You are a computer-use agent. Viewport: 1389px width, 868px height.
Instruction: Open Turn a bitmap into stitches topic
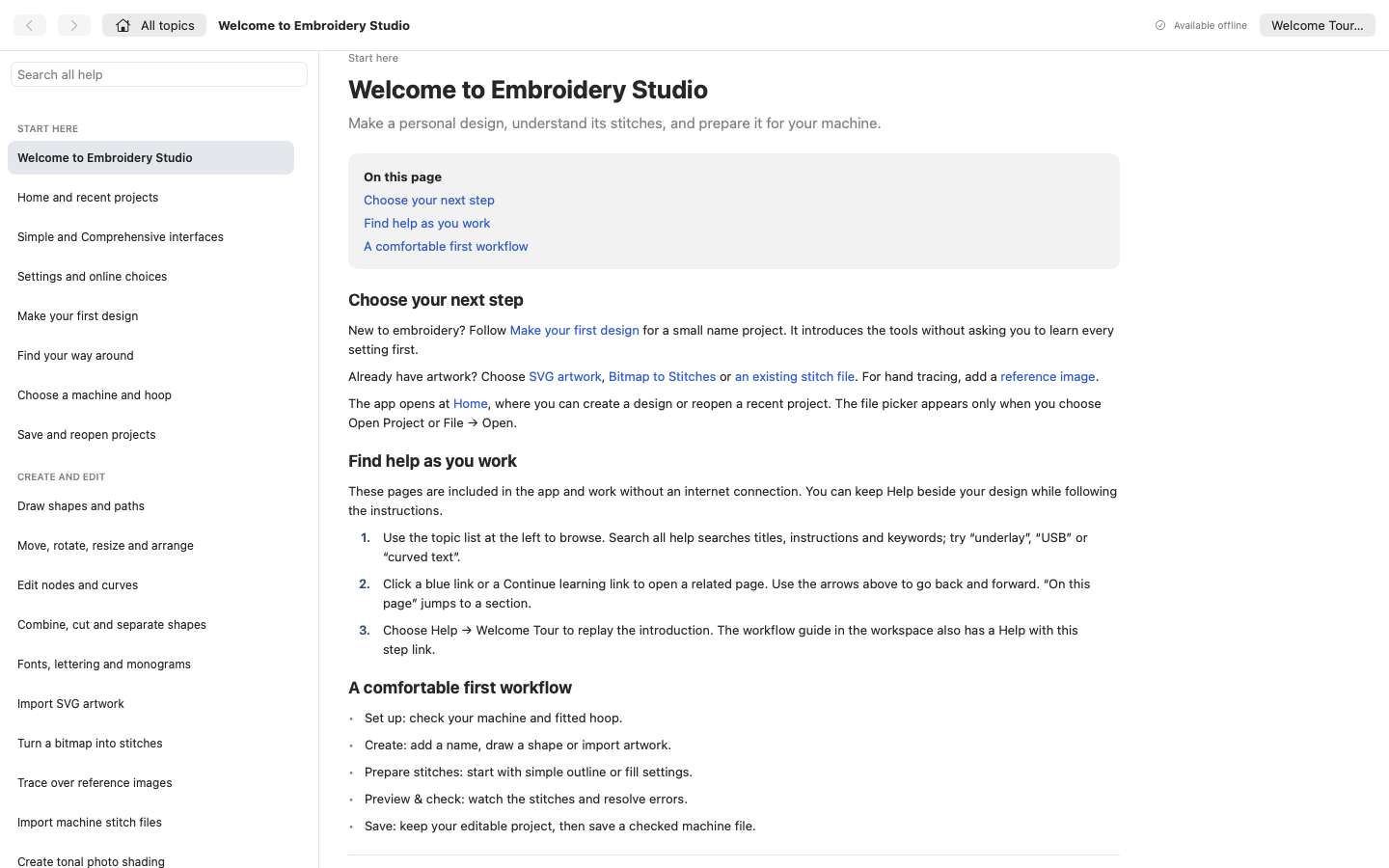[150, 744]
